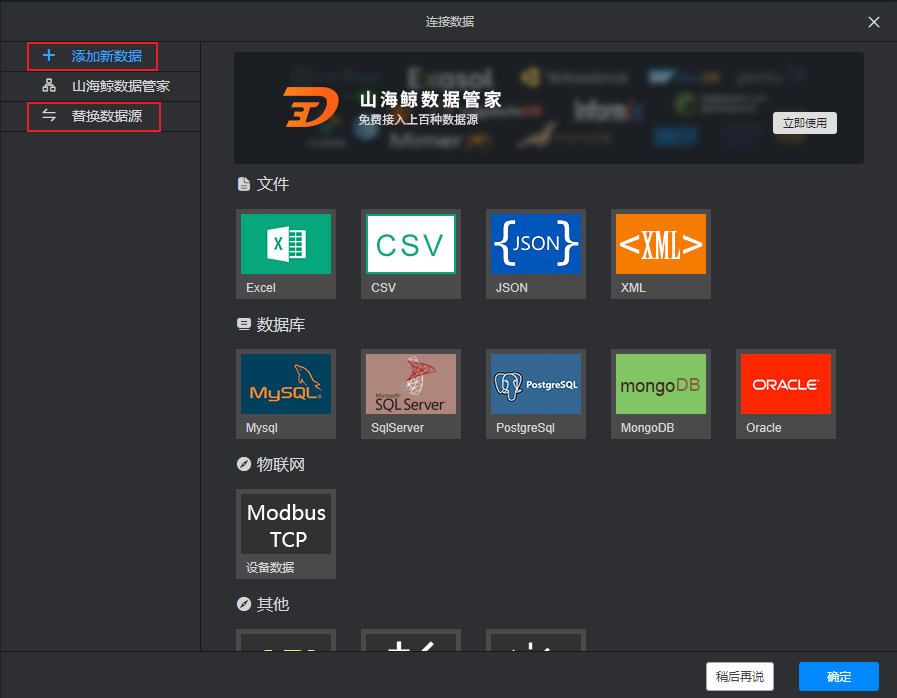This screenshot has width=897, height=698.
Task: Click the 数据库 section heading
Action: 281,325
